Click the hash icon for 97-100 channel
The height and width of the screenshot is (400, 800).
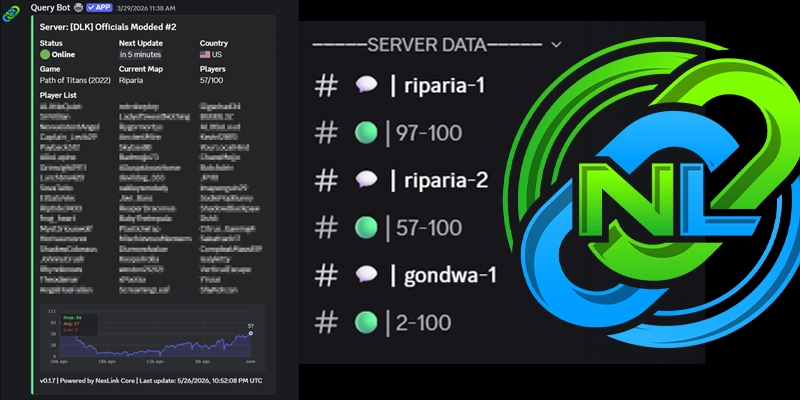coord(326,133)
